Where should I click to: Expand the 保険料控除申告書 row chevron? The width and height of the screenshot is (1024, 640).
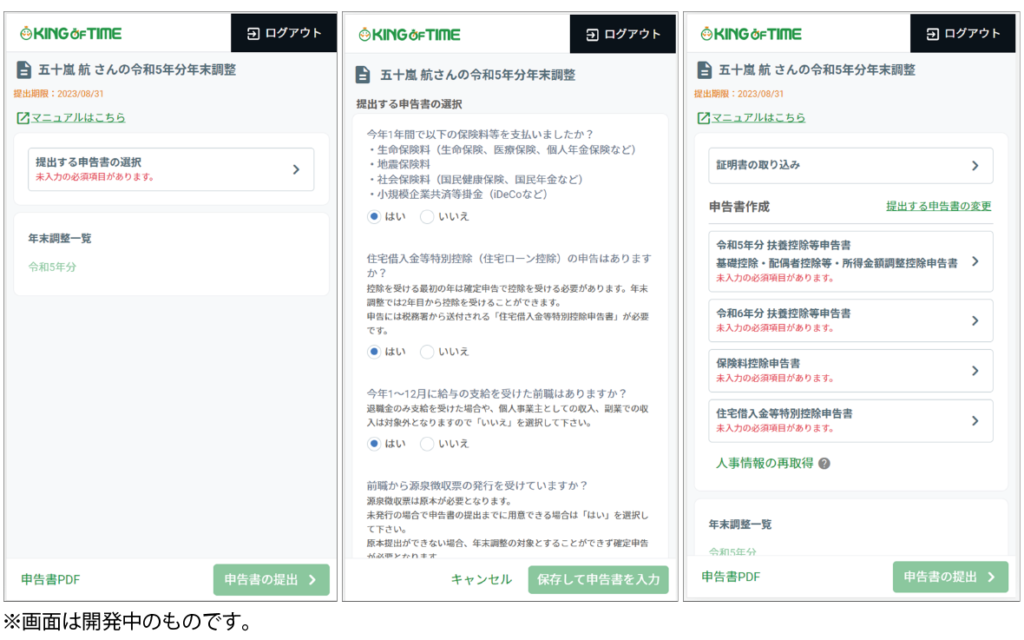tap(975, 370)
